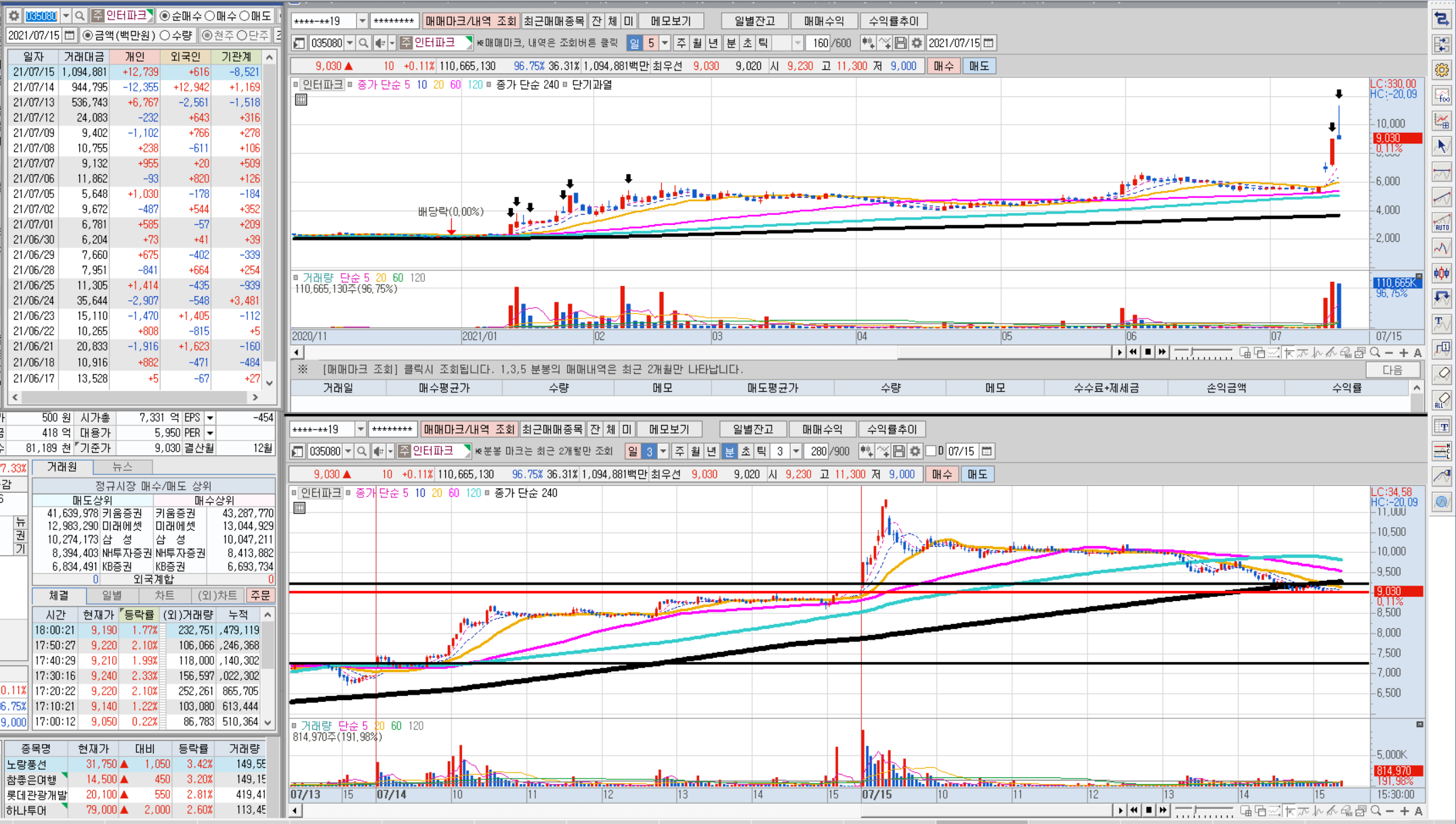Click the speaker sound icon in upper chart toolbar
Image resolution: width=1456 pixels, height=824 pixels.
click(380, 43)
